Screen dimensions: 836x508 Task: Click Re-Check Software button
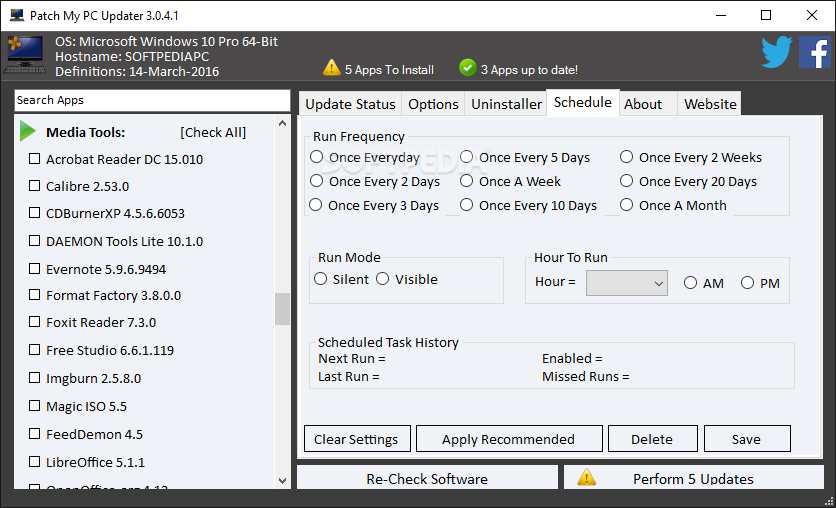tap(427, 478)
